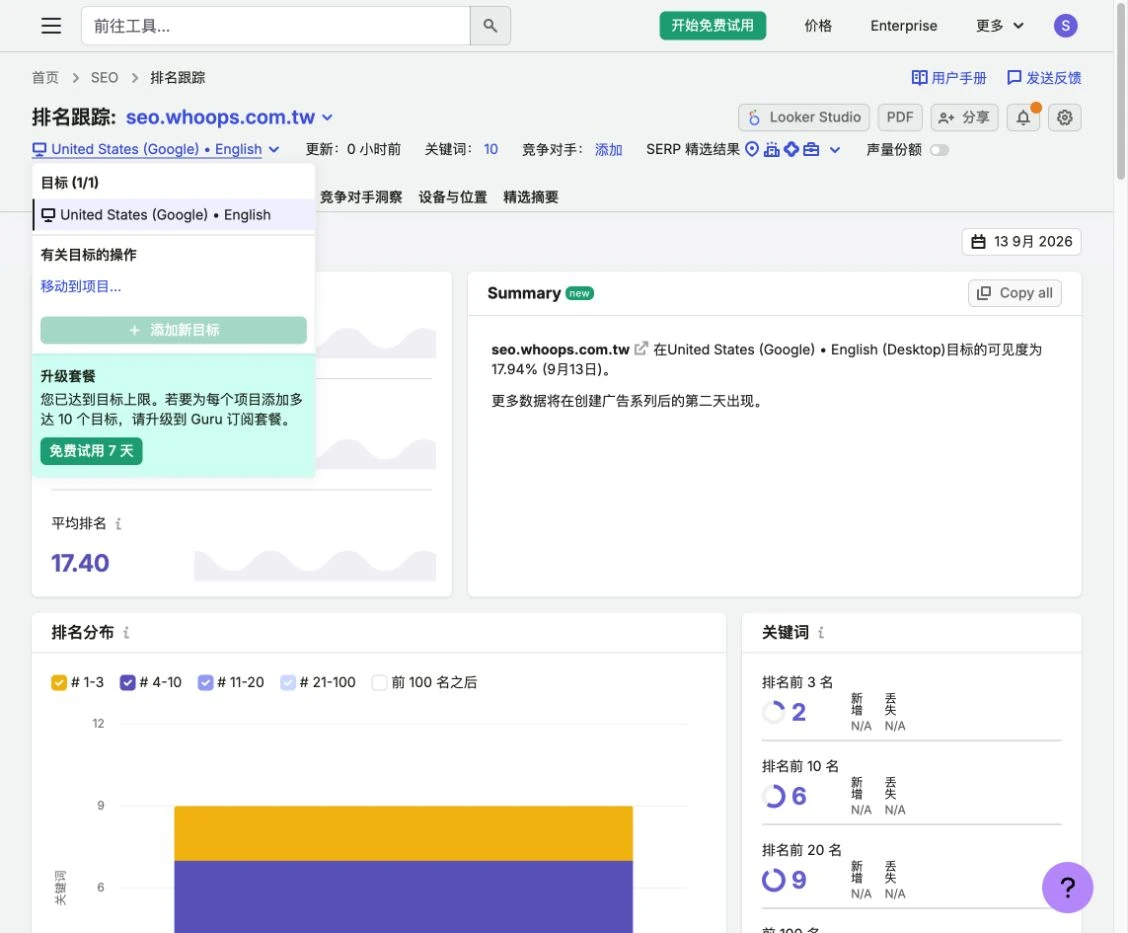
Task: Open notifications bell icon
Action: [x=1023, y=117]
